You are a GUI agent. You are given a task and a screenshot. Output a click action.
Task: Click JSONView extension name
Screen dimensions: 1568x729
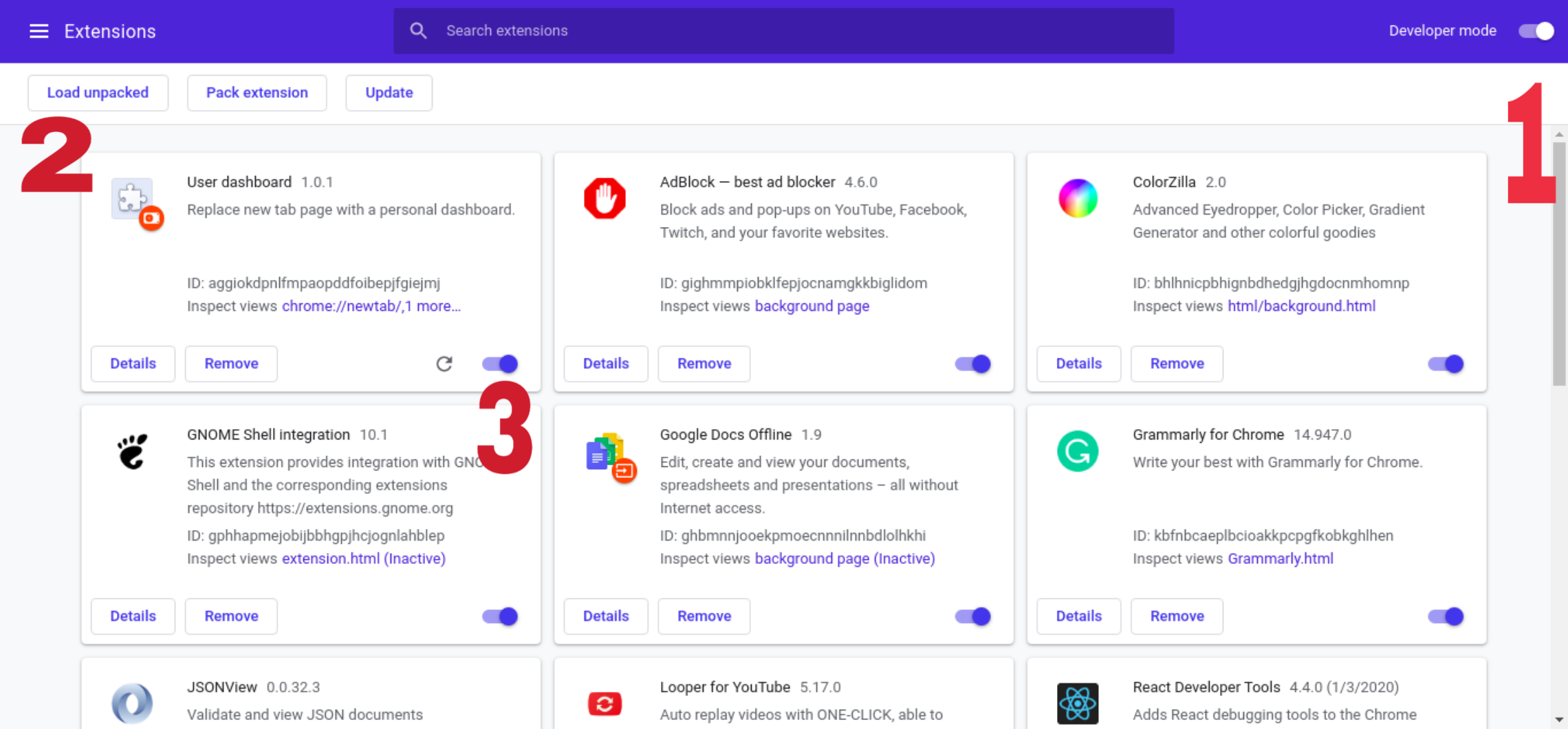point(222,687)
